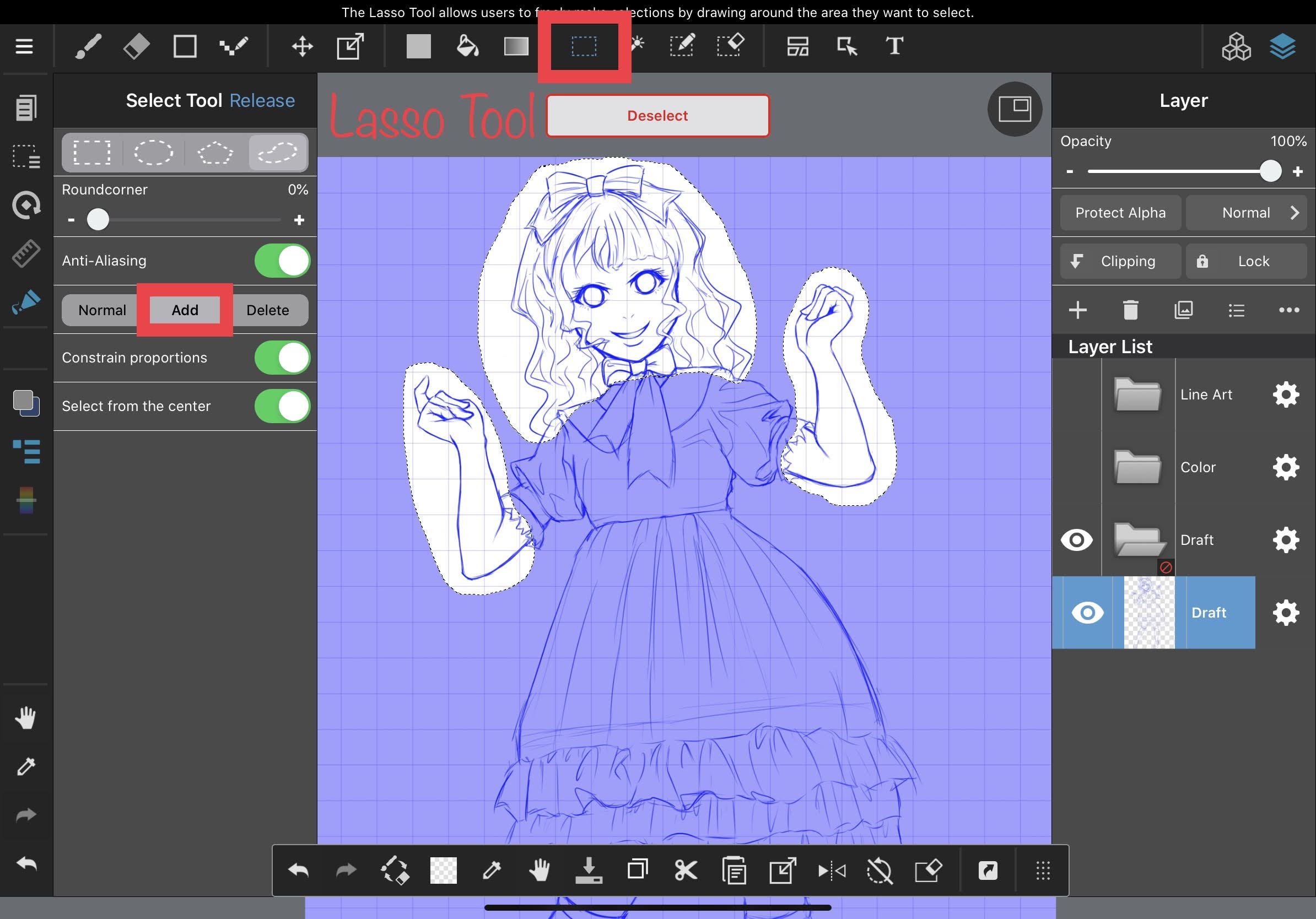This screenshot has width=1316, height=919.
Task: Select the Hand tool in the left sidebar
Action: point(26,718)
